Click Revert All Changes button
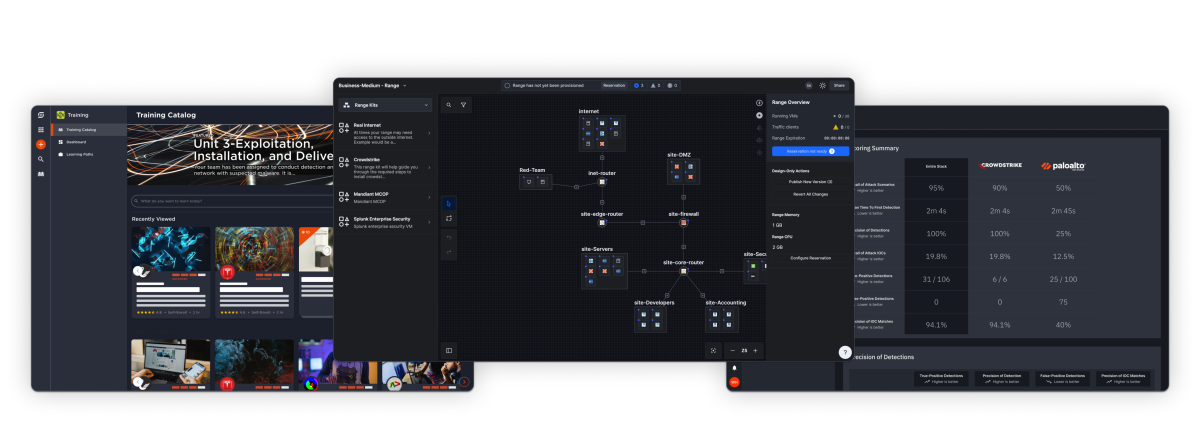Viewport: 1200px width, 444px height. (811, 194)
